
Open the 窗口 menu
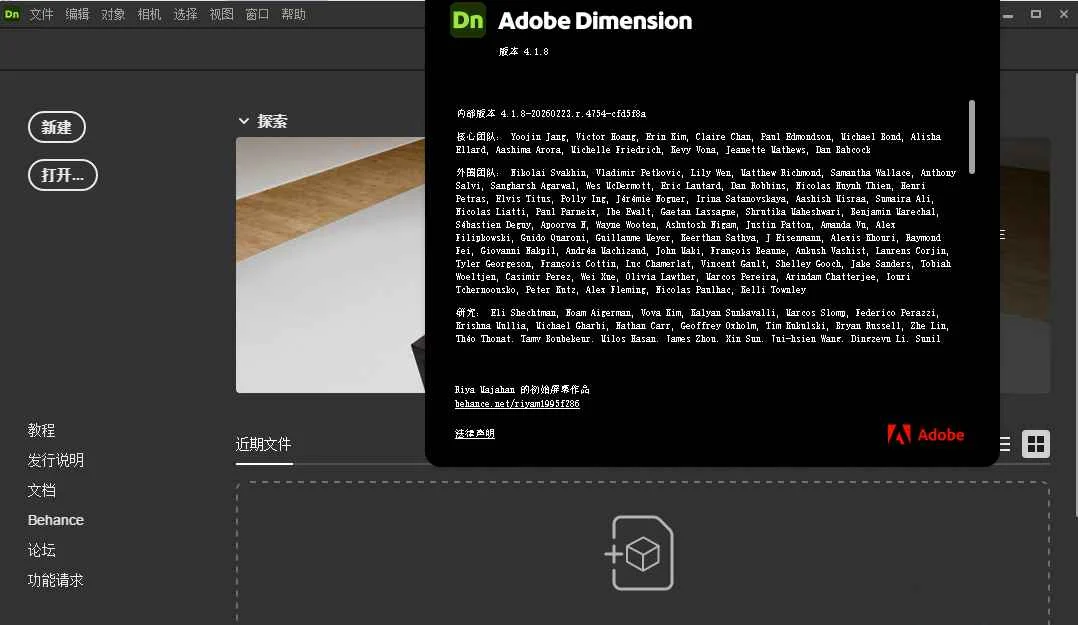[257, 14]
